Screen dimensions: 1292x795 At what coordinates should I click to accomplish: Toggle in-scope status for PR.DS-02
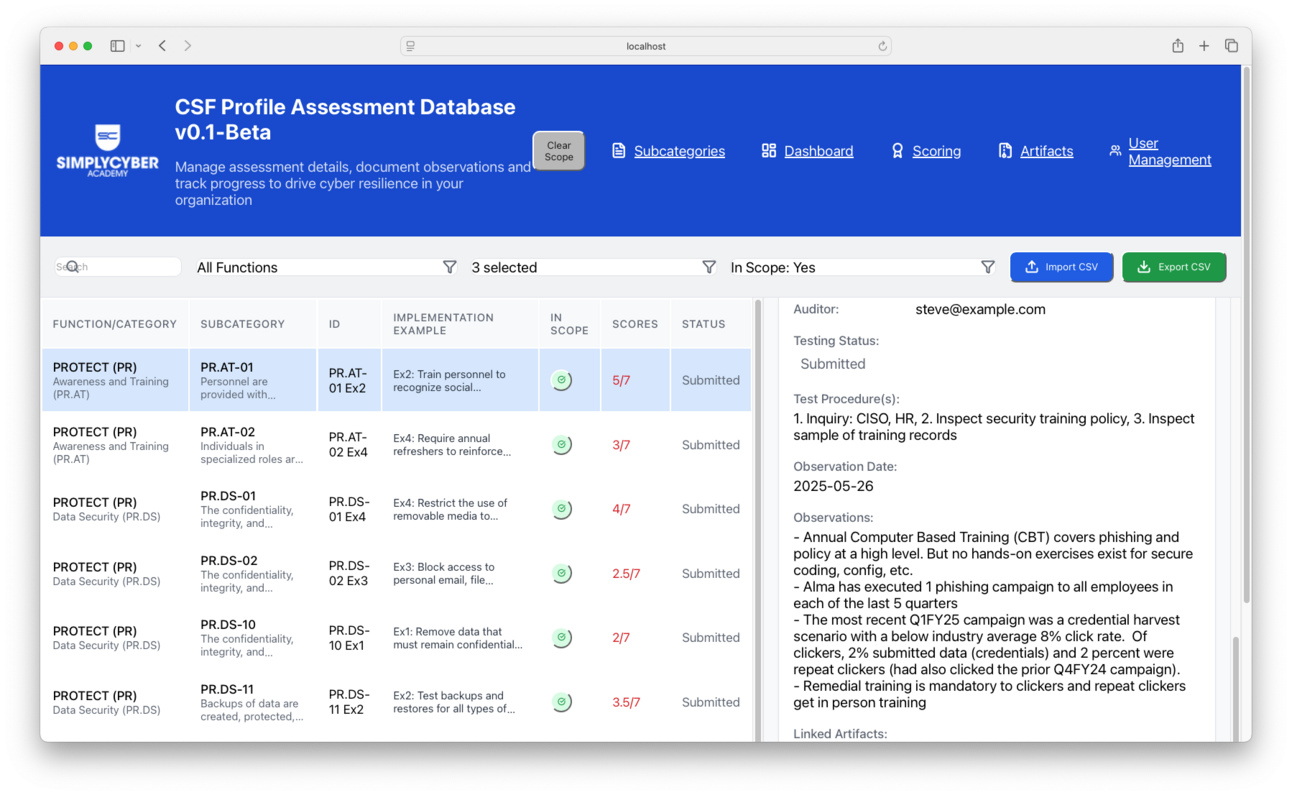[x=562, y=573]
